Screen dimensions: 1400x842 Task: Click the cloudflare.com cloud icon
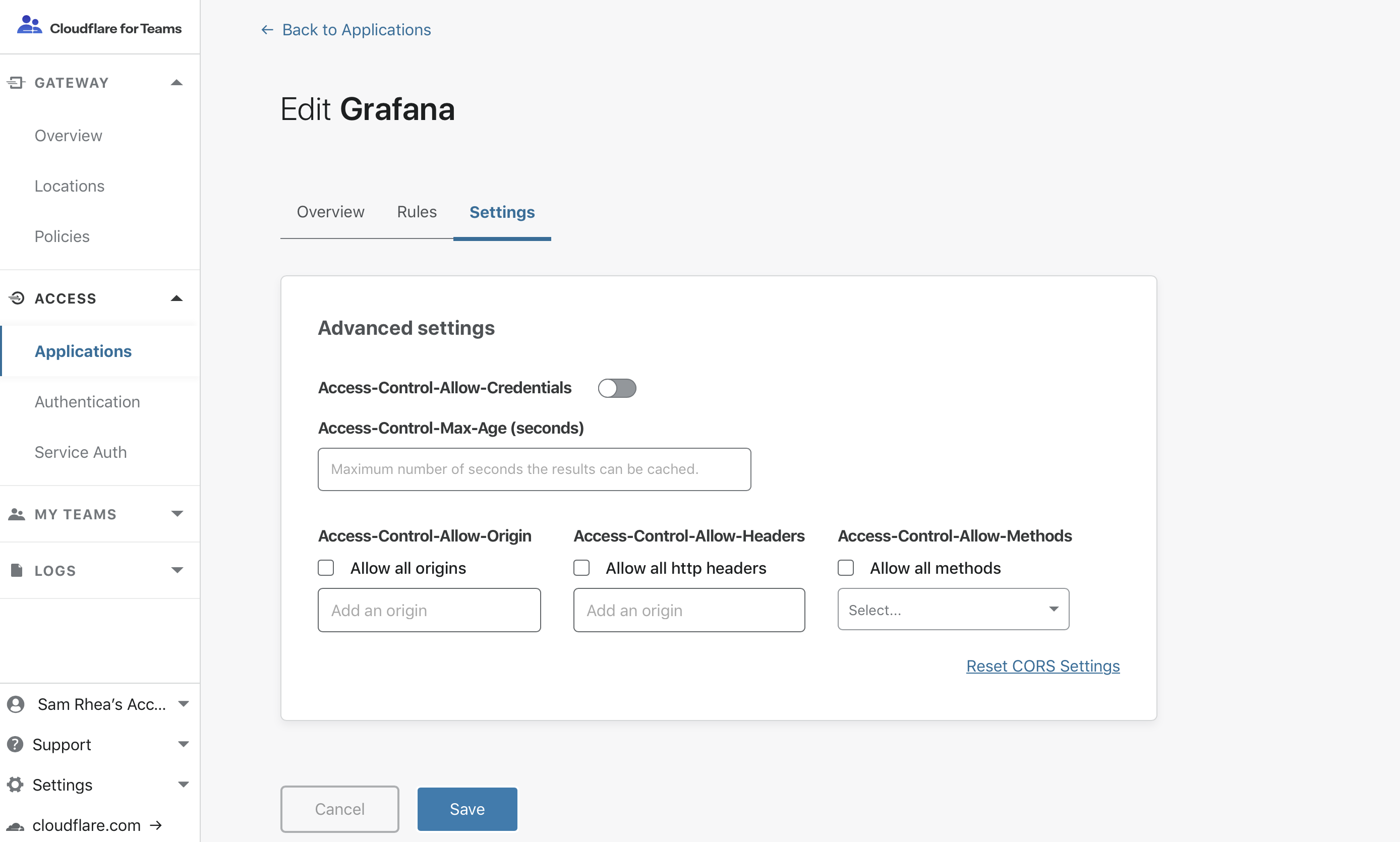coord(15,826)
